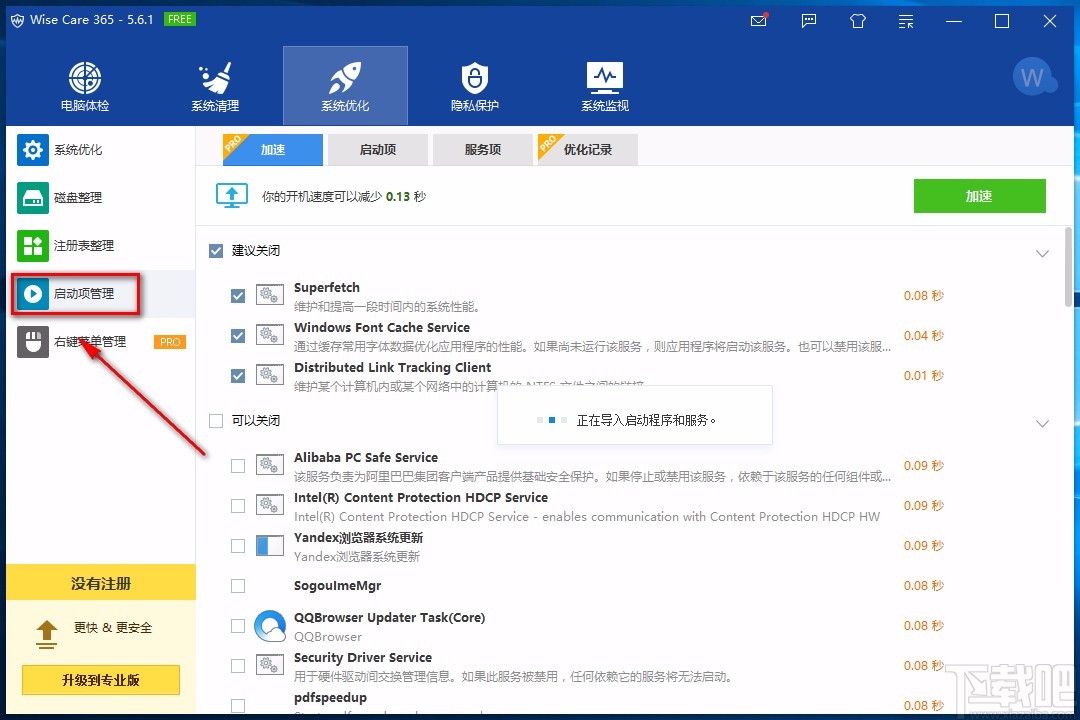The image size is (1080, 720).
Task: Click the Distributed Link Tracking Client icon
Action: tap(269, 375)
